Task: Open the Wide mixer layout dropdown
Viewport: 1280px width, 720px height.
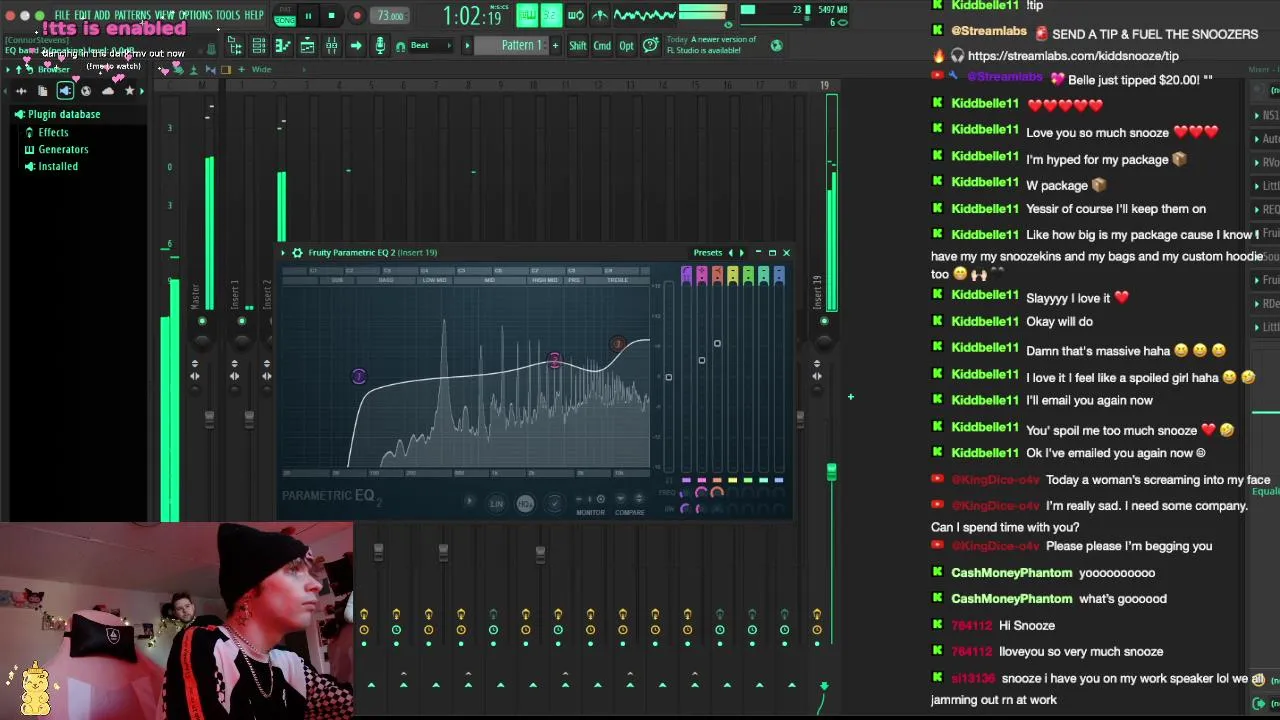Action: tap(261, 70)
